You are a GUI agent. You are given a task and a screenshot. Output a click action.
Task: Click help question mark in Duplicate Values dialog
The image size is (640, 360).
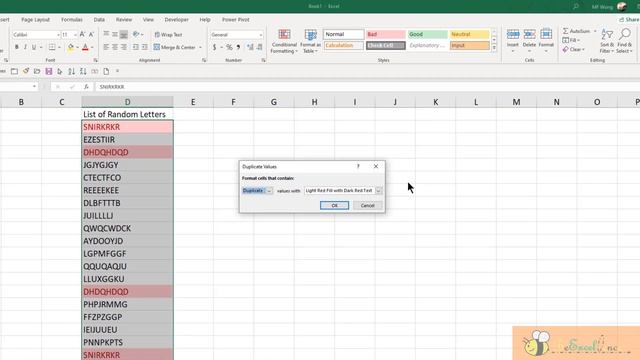pyautogui.click(x=358, y=166)
